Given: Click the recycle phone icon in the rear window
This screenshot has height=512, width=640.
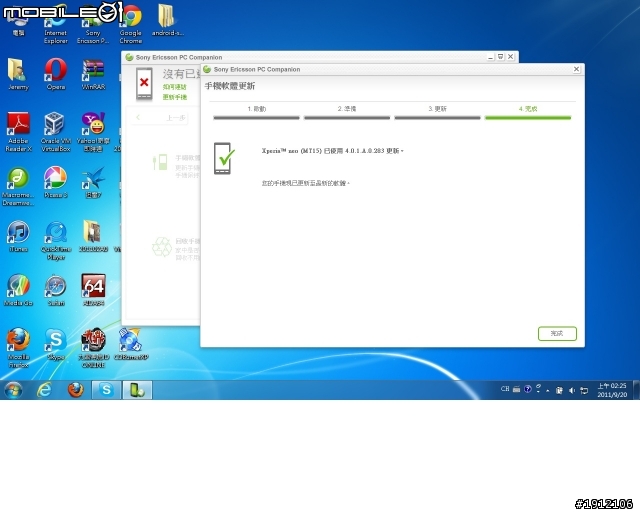Looking at the screenshot, I should (162, 247).
